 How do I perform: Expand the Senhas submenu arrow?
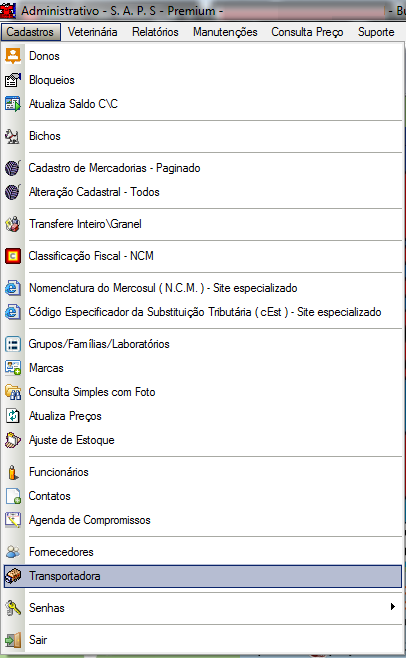[393, 606]
